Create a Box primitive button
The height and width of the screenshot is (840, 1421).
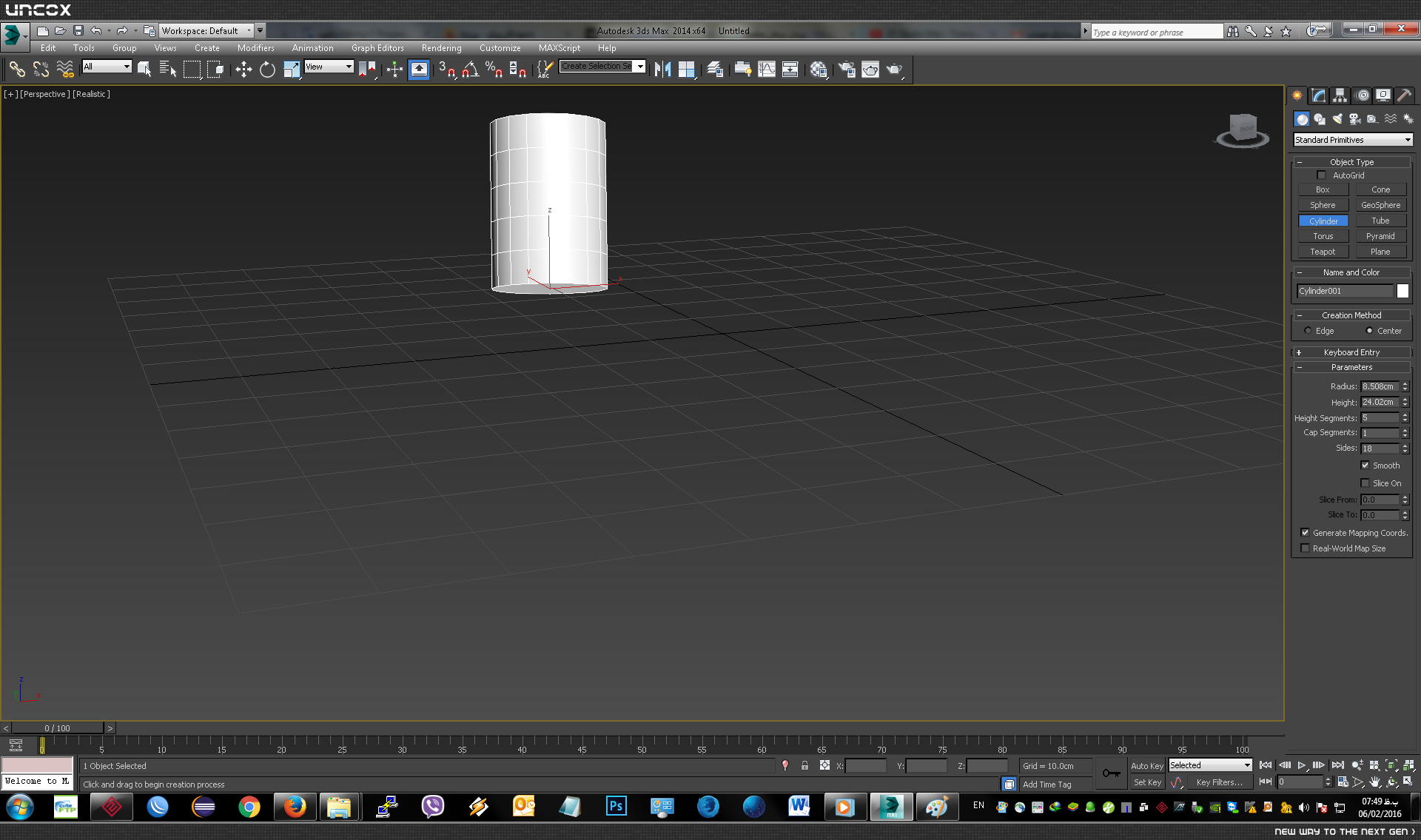pos(1323,190)
